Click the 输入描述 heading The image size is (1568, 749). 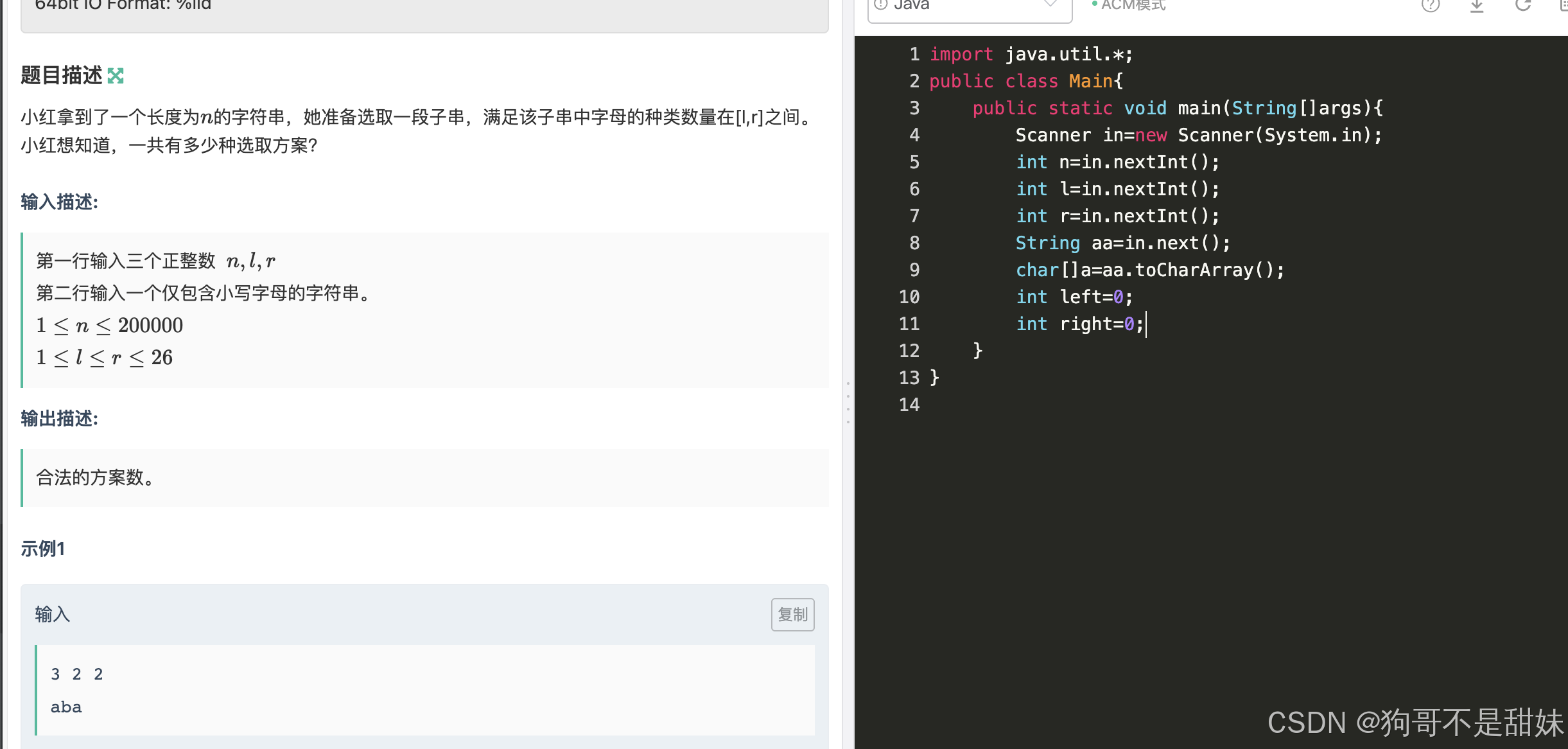click(x=59, y=202)
